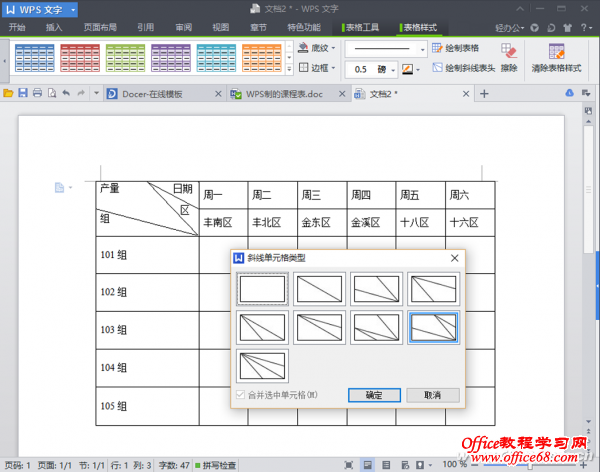Select the highlighted cell type in second row
Viewport: 600px width, 472px height.
tap(434, 327)
